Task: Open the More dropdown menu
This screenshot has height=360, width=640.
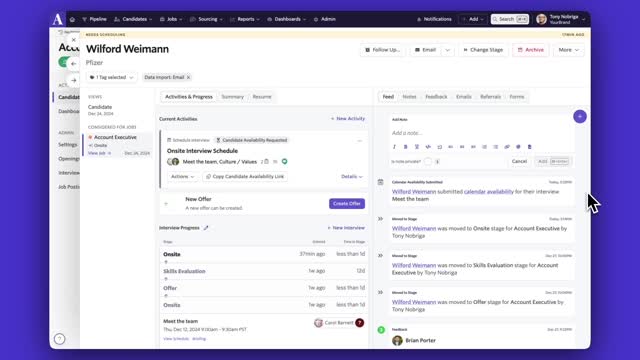Action: point(569,50)
